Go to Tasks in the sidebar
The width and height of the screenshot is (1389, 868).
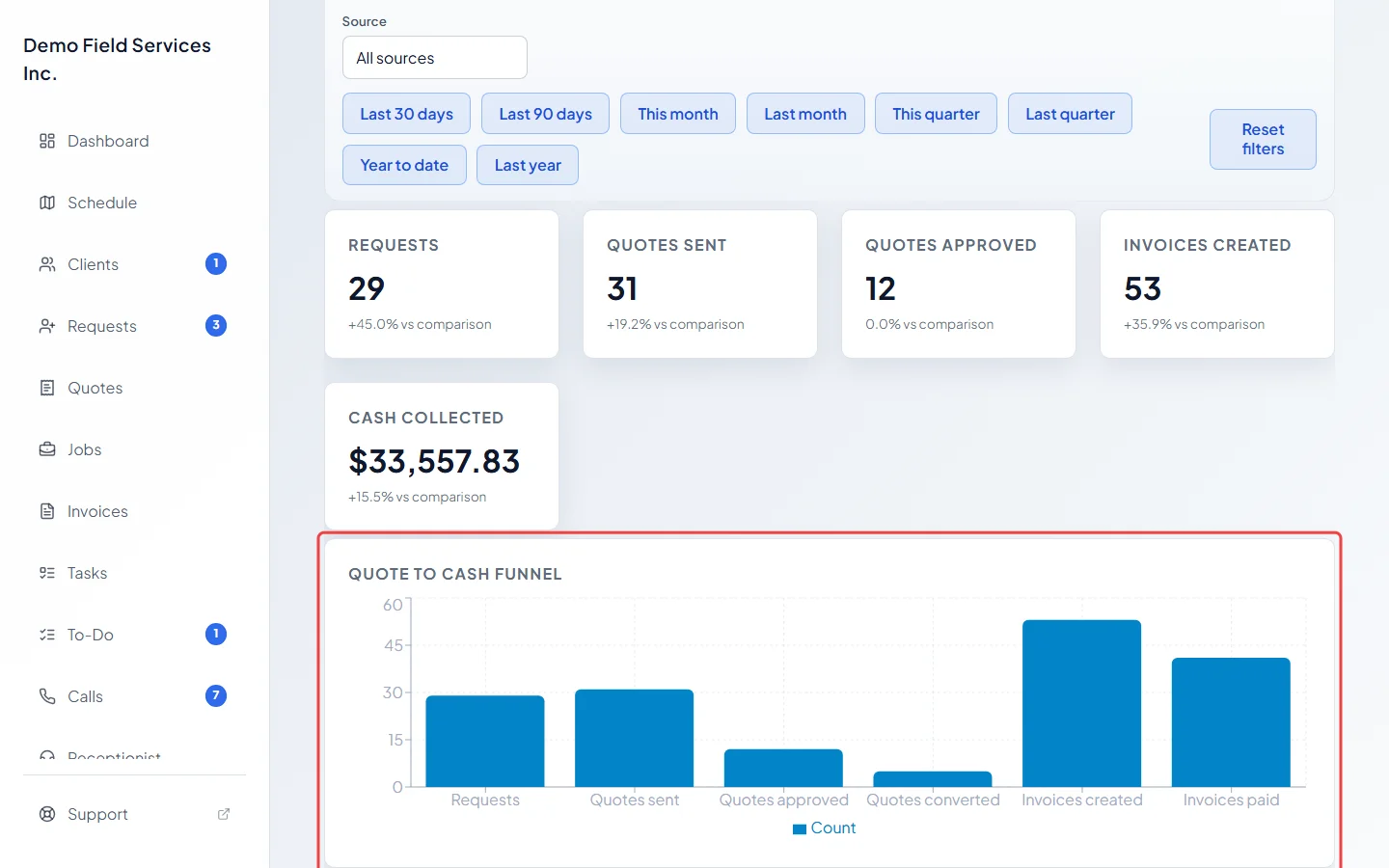point(133,573)
